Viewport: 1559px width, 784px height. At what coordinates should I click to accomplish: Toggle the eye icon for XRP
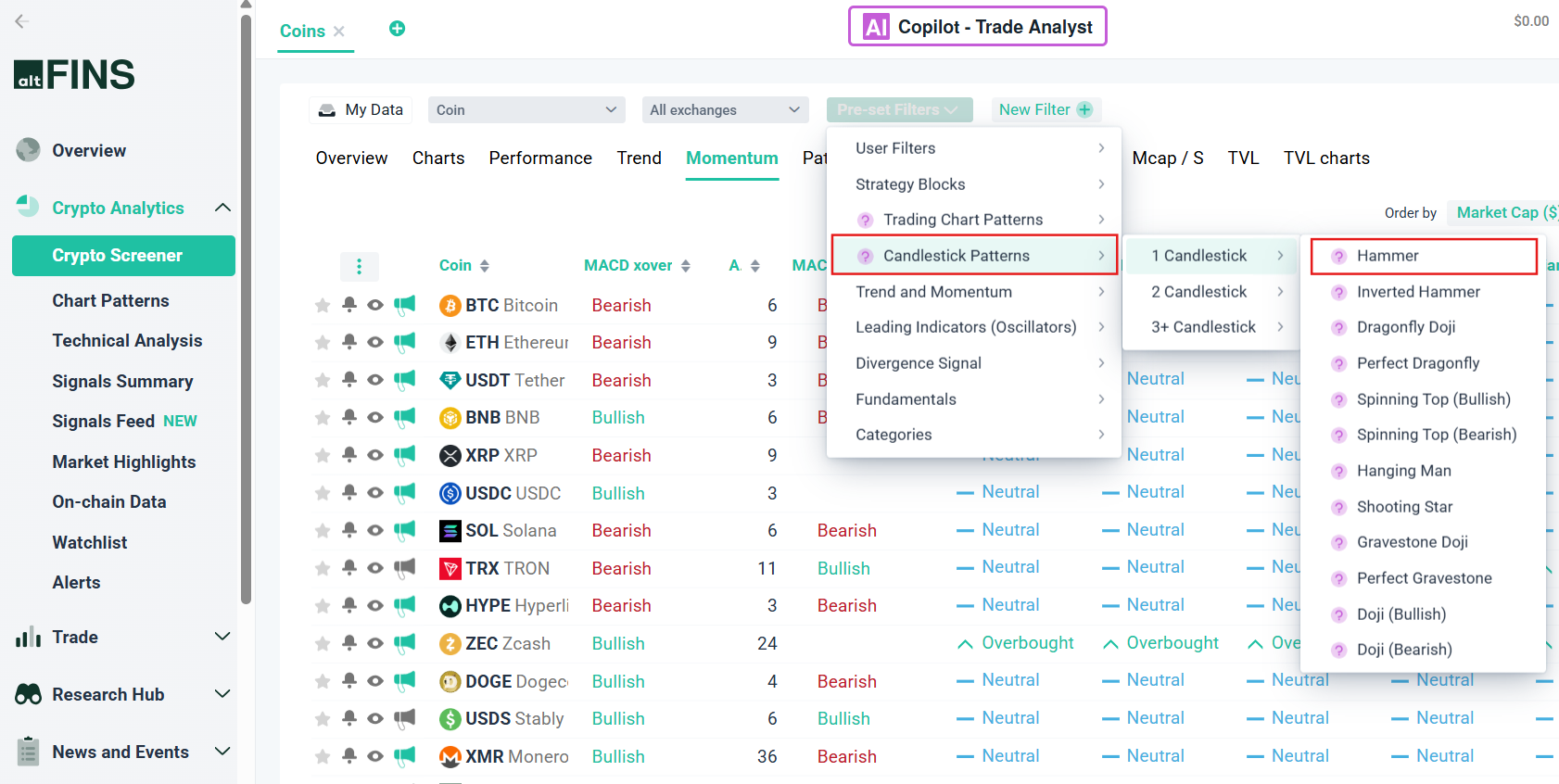(x=375, y=455)
